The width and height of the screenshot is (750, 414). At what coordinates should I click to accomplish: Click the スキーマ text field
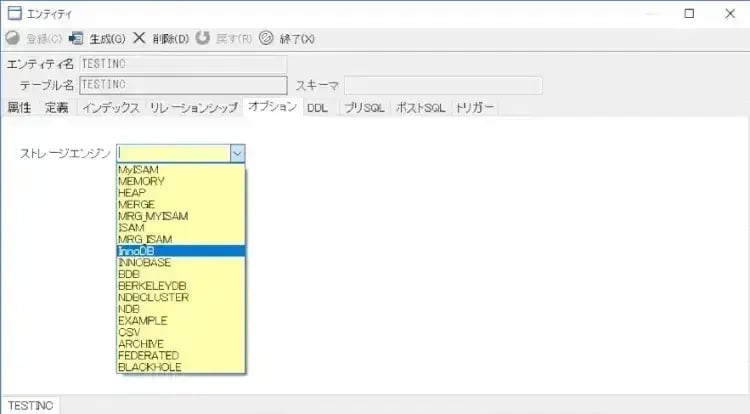(x=443, y=85)
